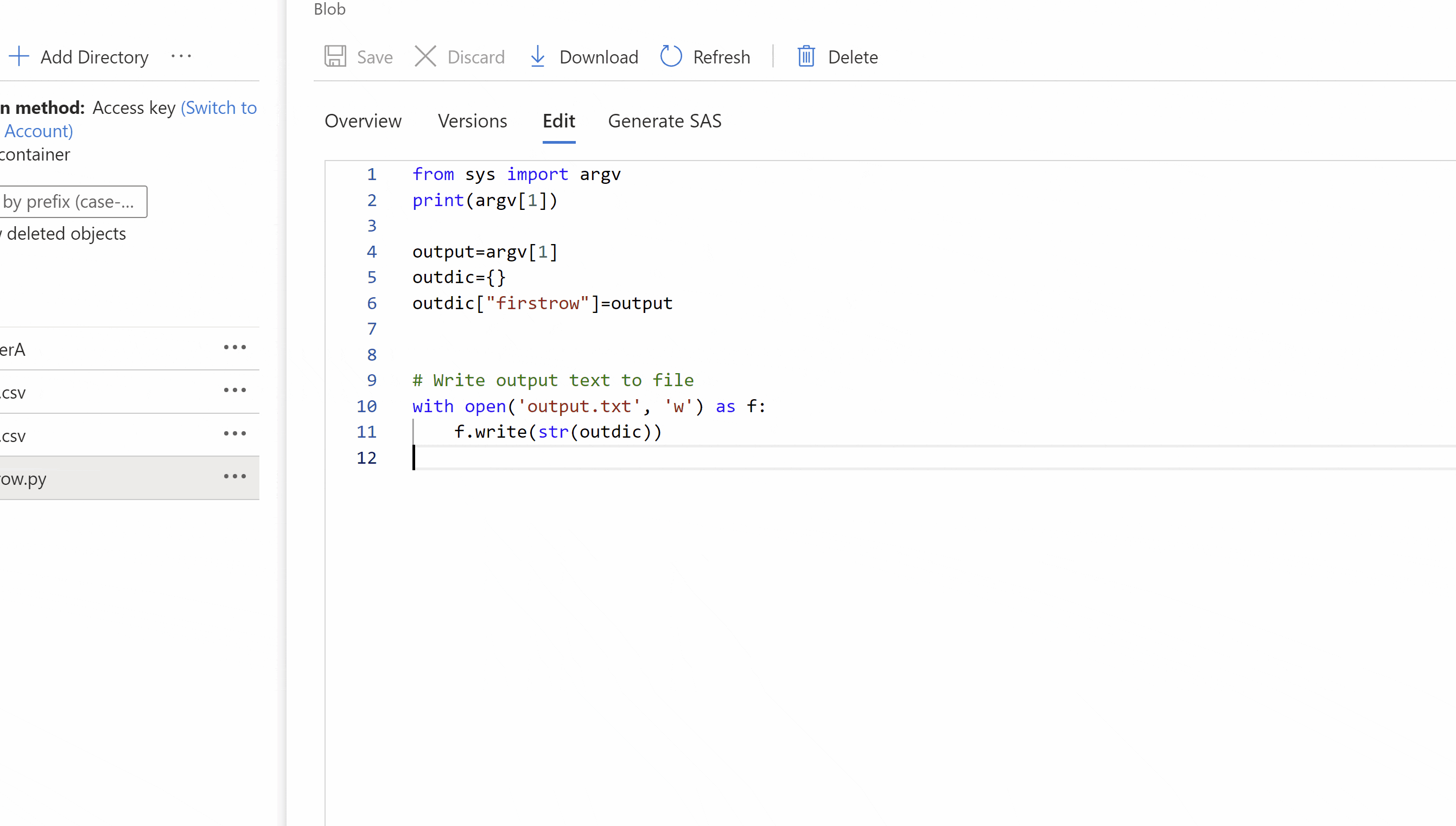This screenshot has height=826, width=1456.
Task: Select the Edit tab
Action: point(558,121)
